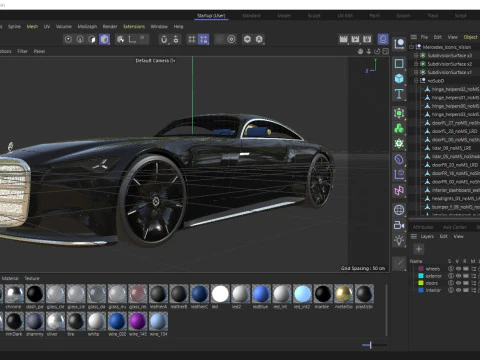Click the magnet Snap icon
Image resolution: width=480 pixels, height=360 pixels.
pyautogui.click(x=164, y=39)
